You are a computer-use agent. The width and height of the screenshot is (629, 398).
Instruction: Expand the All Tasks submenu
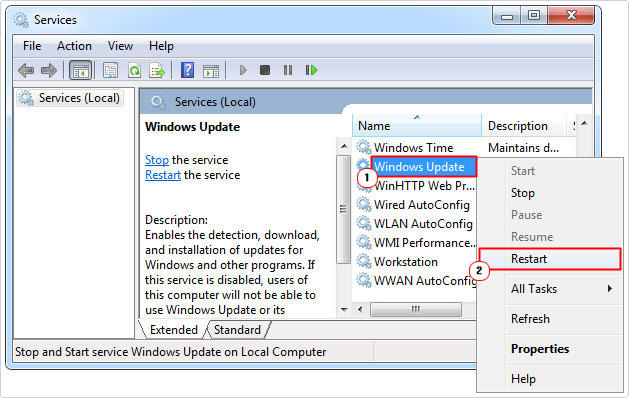(550, 289)
